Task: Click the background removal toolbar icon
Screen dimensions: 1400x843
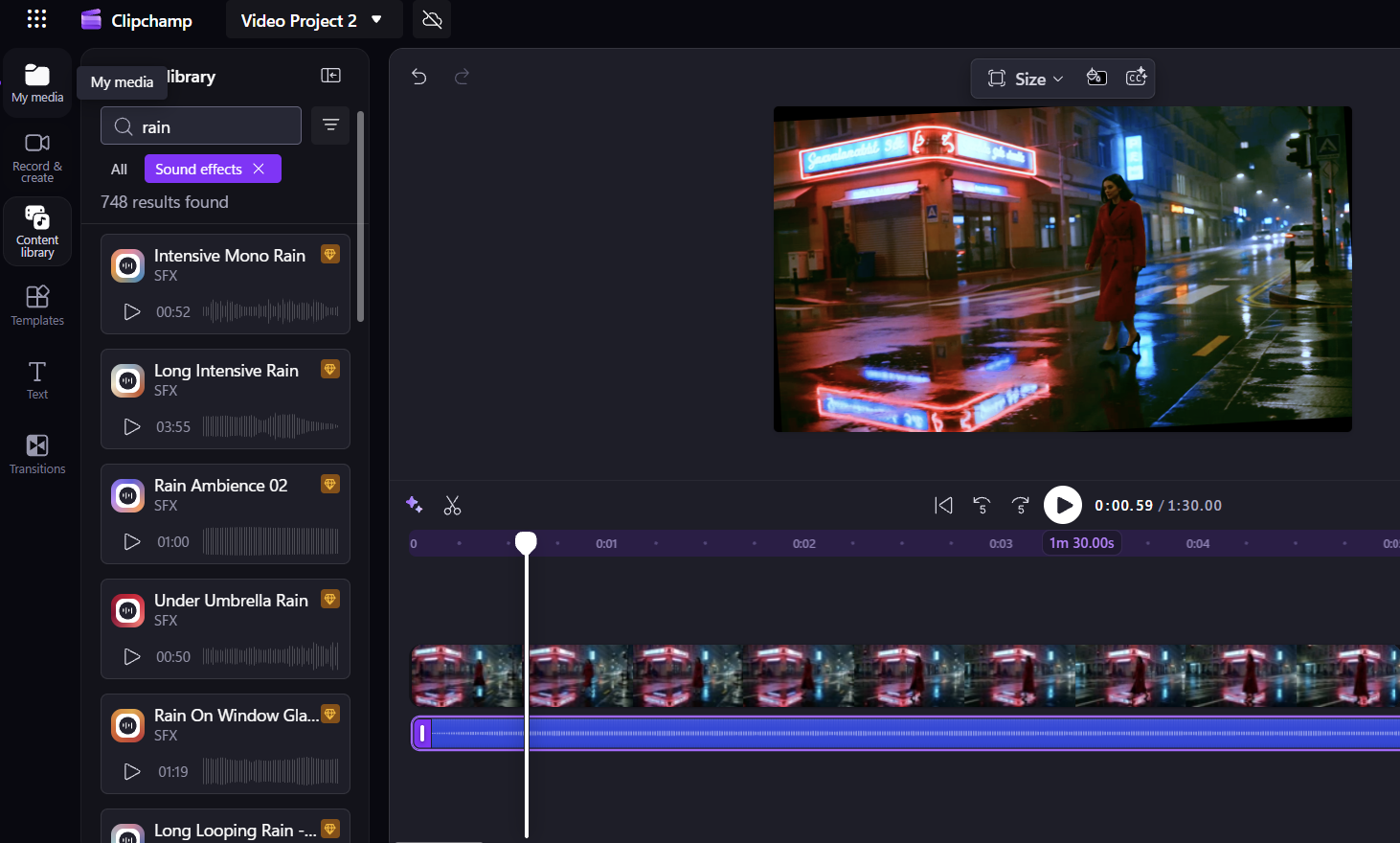Action: click(1096, 78)
